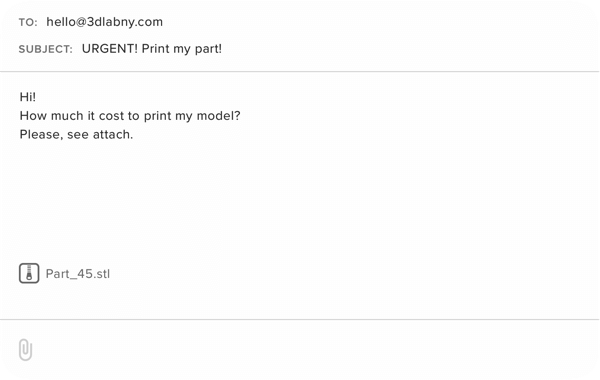This screenshot has width=600, height=380.
Task: Click the SUBJECT: field label
Action: point(46,49)
